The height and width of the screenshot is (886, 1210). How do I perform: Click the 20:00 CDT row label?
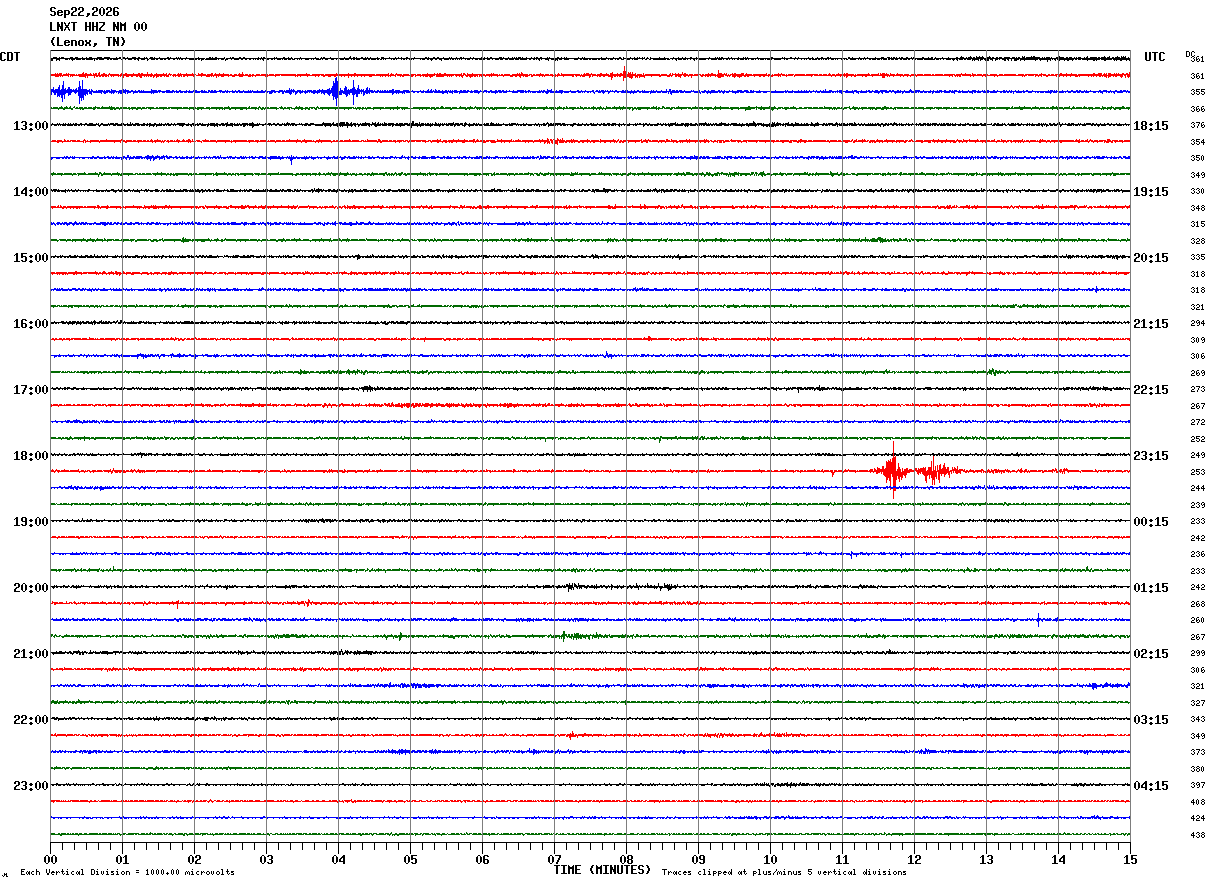30,588
